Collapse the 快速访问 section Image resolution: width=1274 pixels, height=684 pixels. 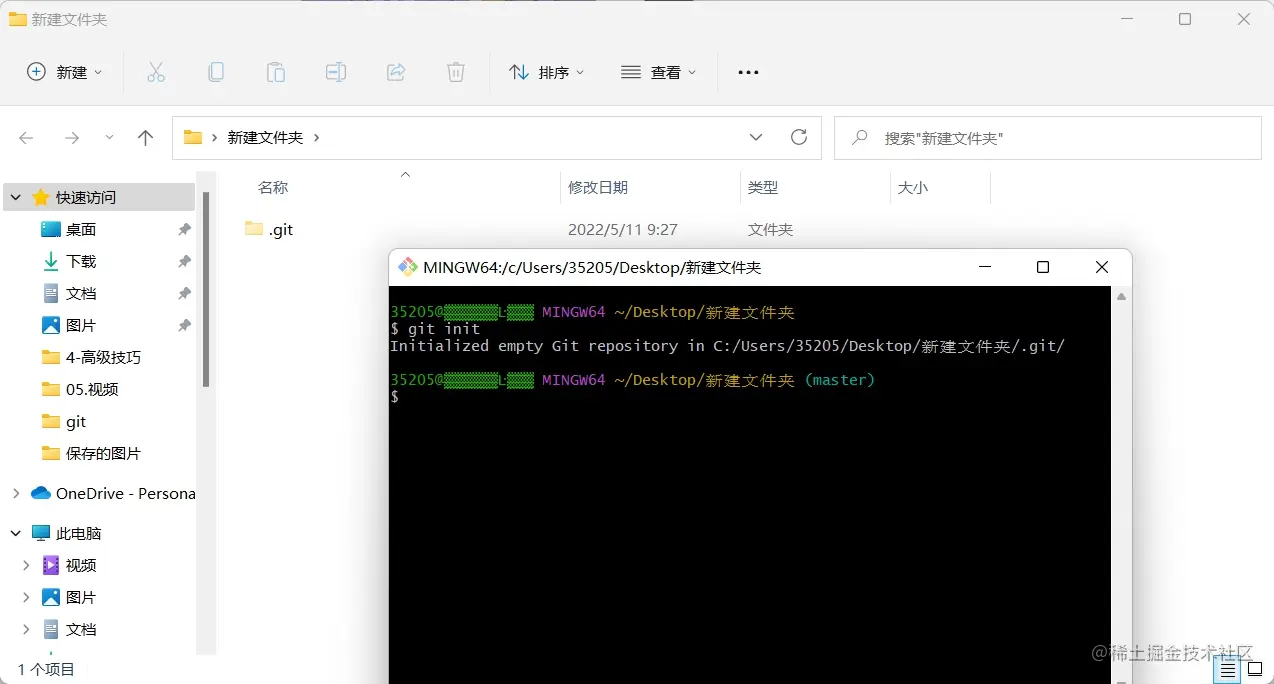[16, 198]
